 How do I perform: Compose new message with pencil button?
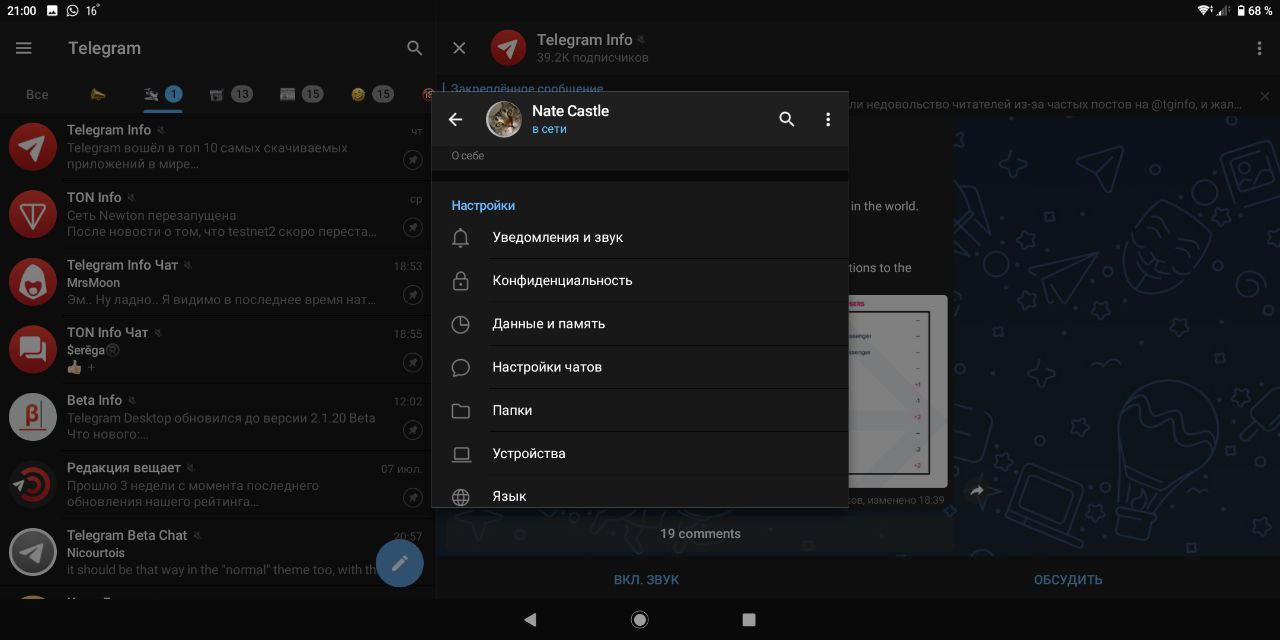(x=399, y=562)
